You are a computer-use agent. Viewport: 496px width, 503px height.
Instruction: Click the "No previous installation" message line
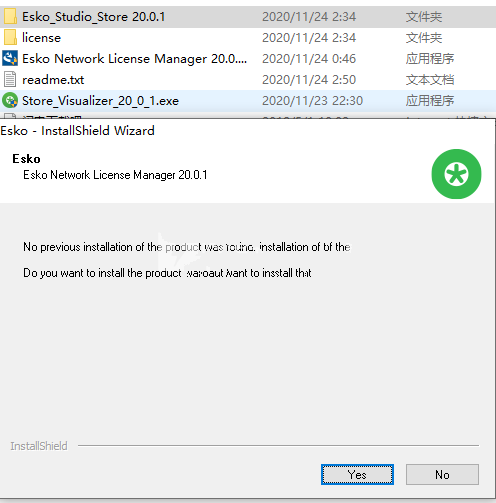tap(187, 247)
